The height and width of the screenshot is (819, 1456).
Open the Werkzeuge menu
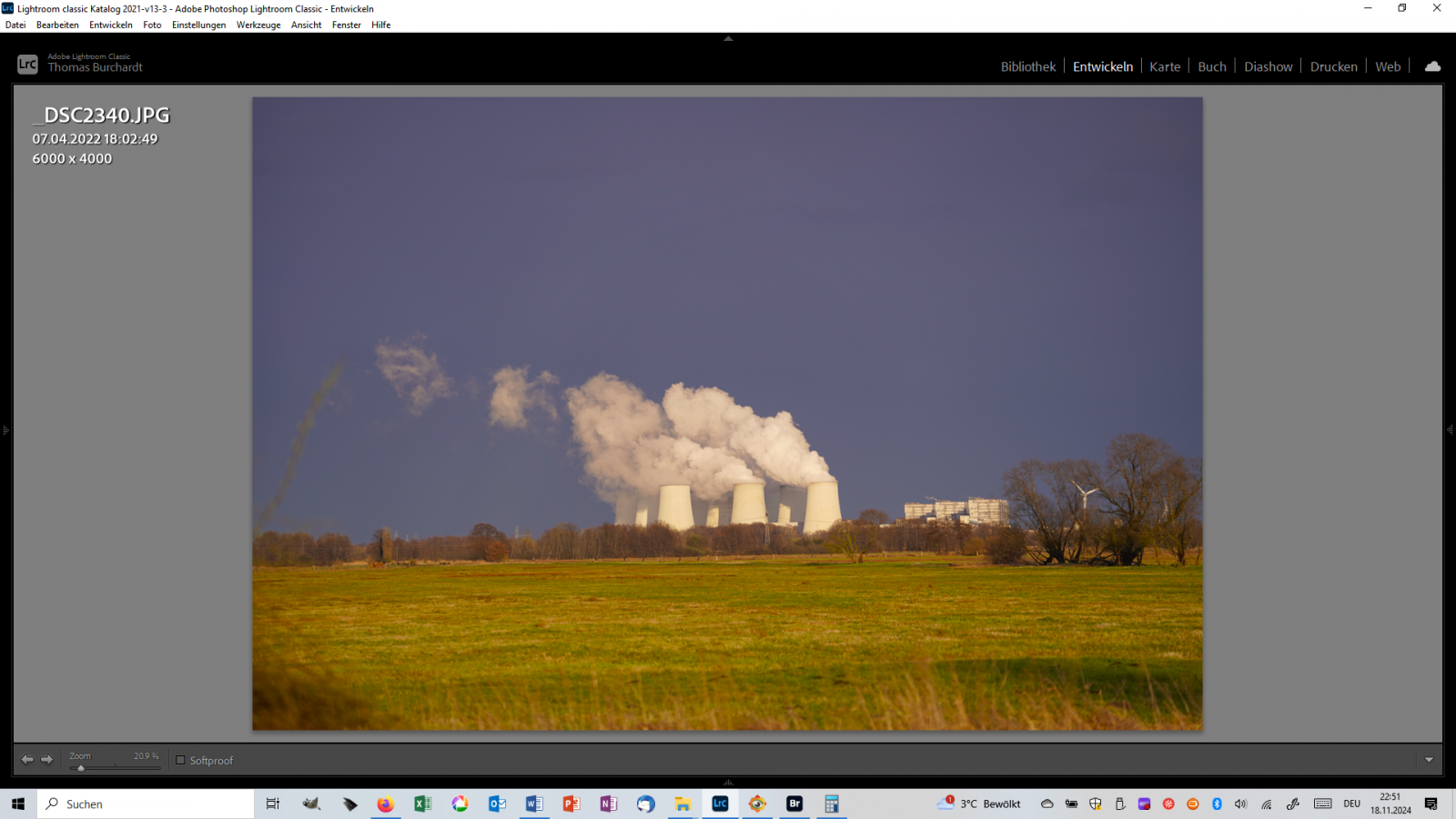click(258, 25)
